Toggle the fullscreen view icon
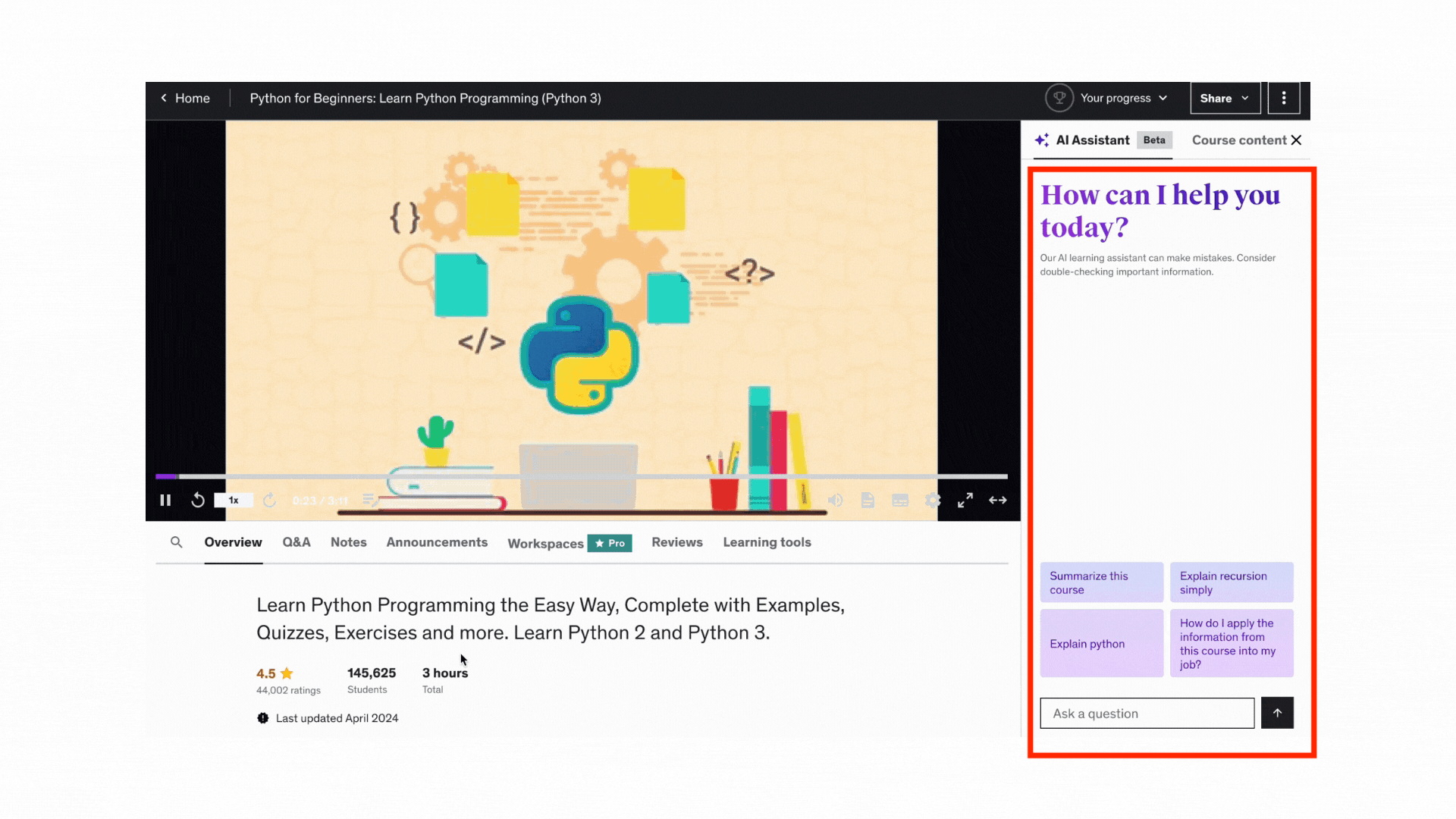The width and height of the screenshot is (1456, 819). (x=965, y=500)
